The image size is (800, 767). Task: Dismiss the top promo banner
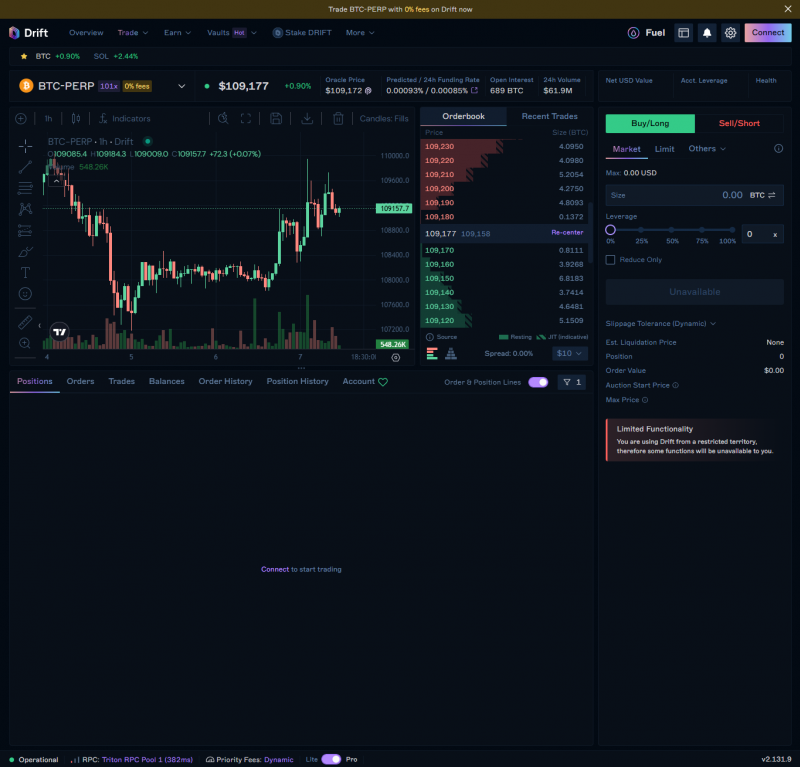787,9
